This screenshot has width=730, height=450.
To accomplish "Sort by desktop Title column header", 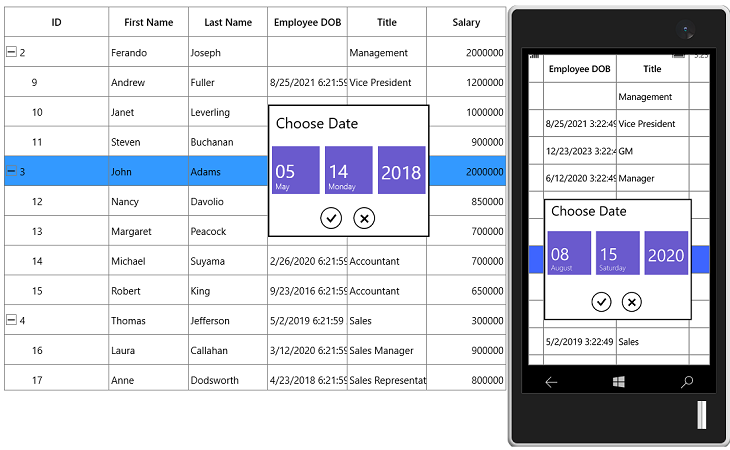I will (387, 22).
